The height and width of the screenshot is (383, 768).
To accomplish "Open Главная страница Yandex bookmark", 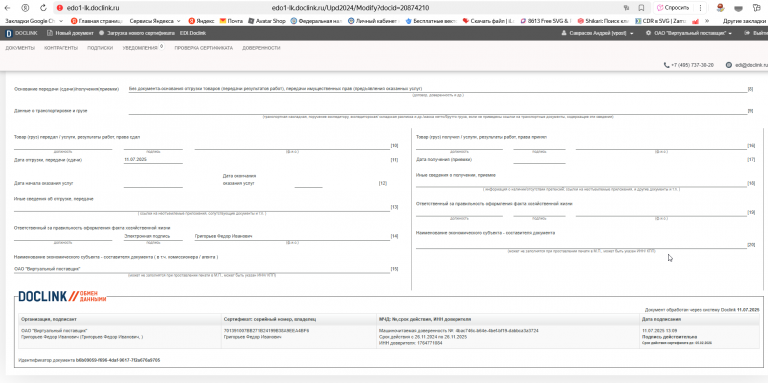I will click(x=97, y=21).
